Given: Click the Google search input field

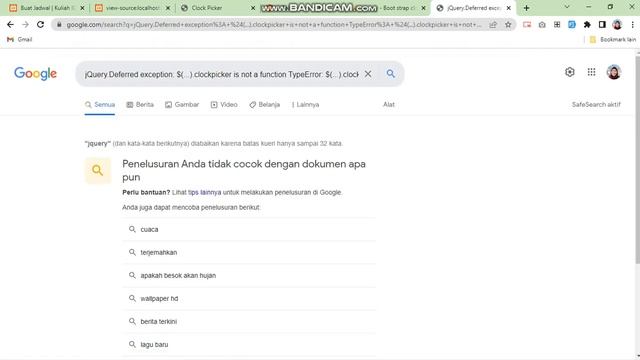Looking at the screenshot, I should coord(221,74).
